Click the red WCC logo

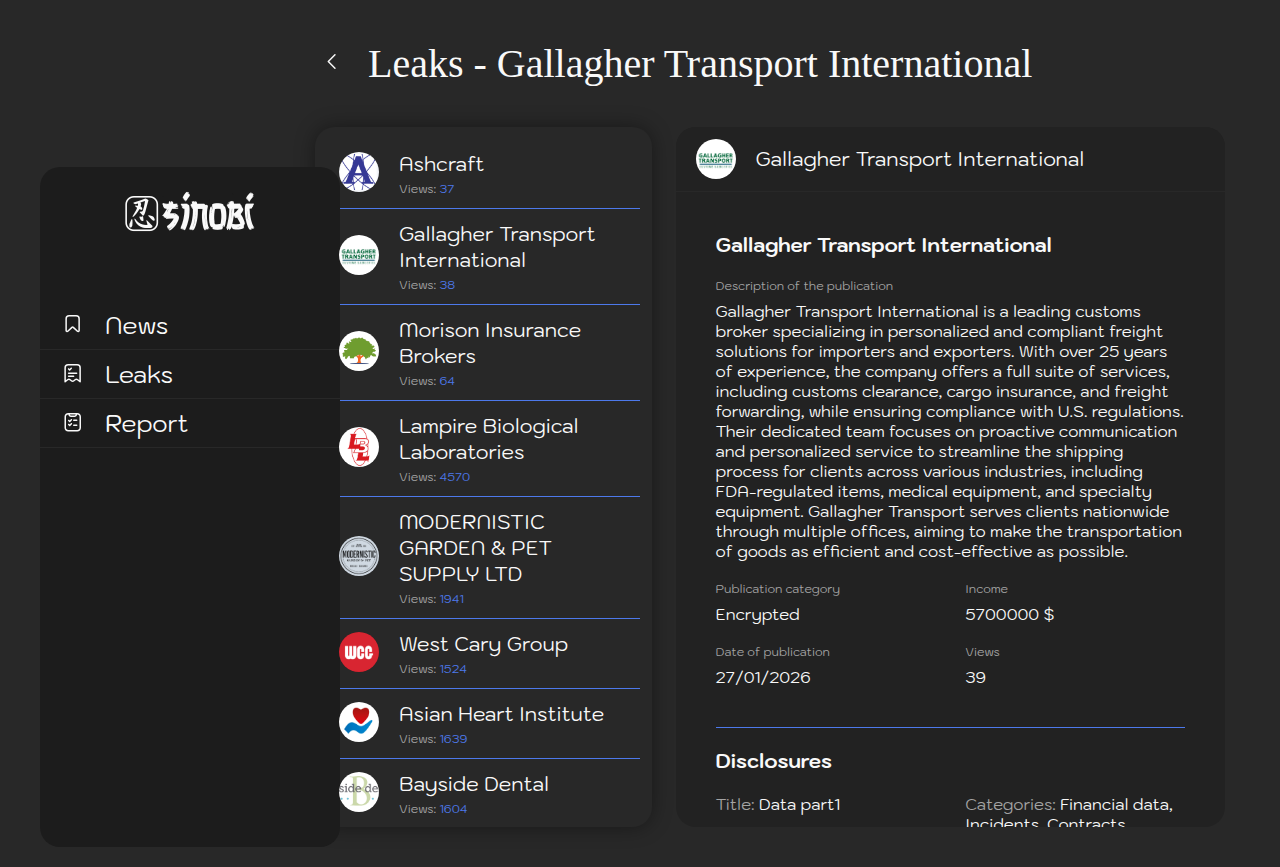359,652
